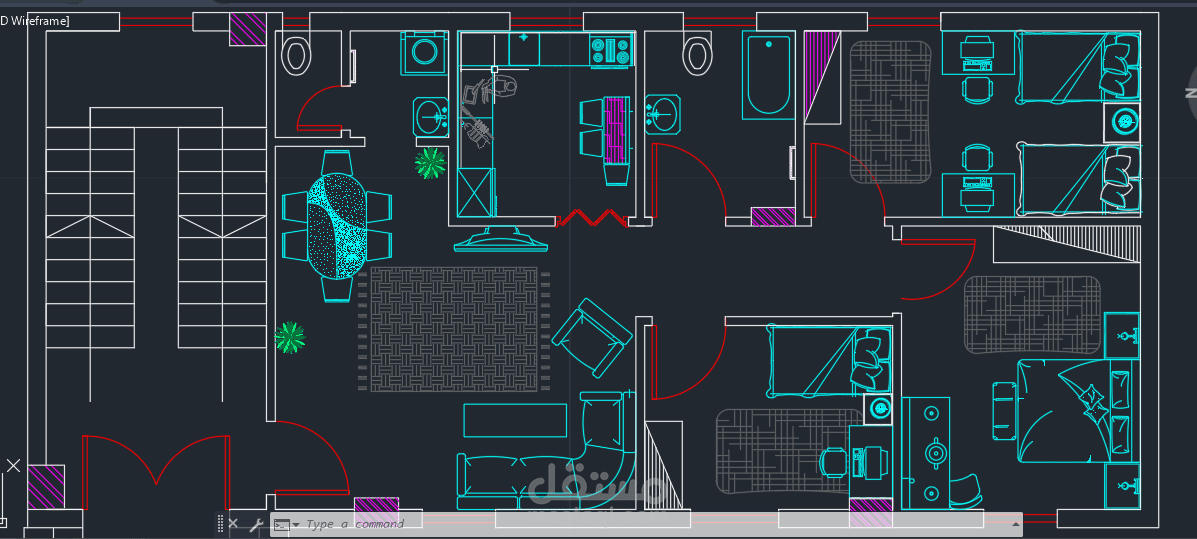The width and height of the screenshot is (1197, 539).
Task: Expand command history arrow at command line end
Action: tap(1016, 524)
